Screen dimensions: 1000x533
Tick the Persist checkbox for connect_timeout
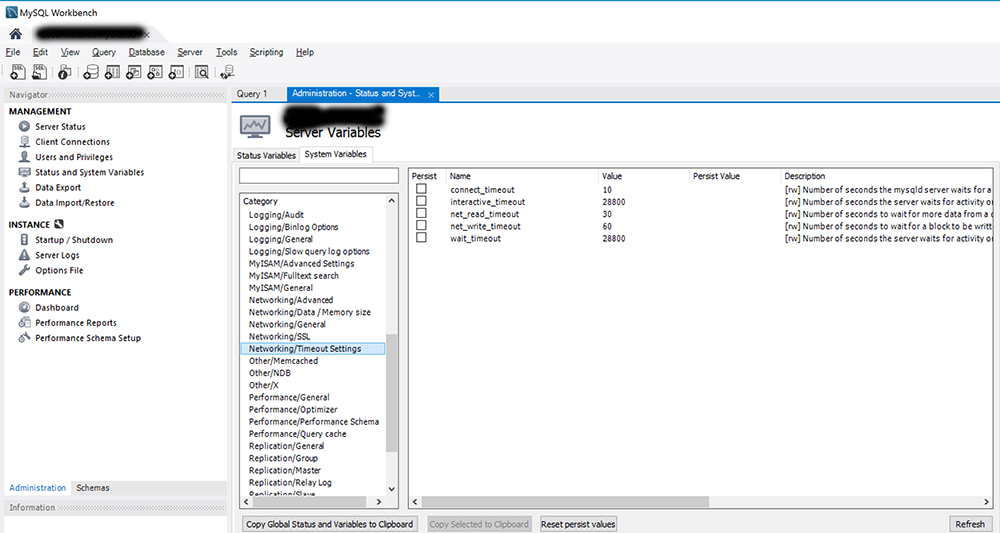coord(421,189)
